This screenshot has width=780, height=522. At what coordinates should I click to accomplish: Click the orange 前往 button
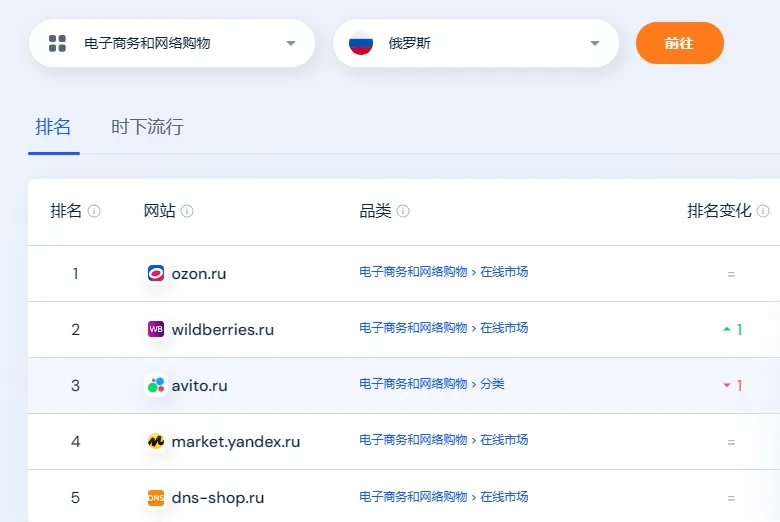point(680,43)
